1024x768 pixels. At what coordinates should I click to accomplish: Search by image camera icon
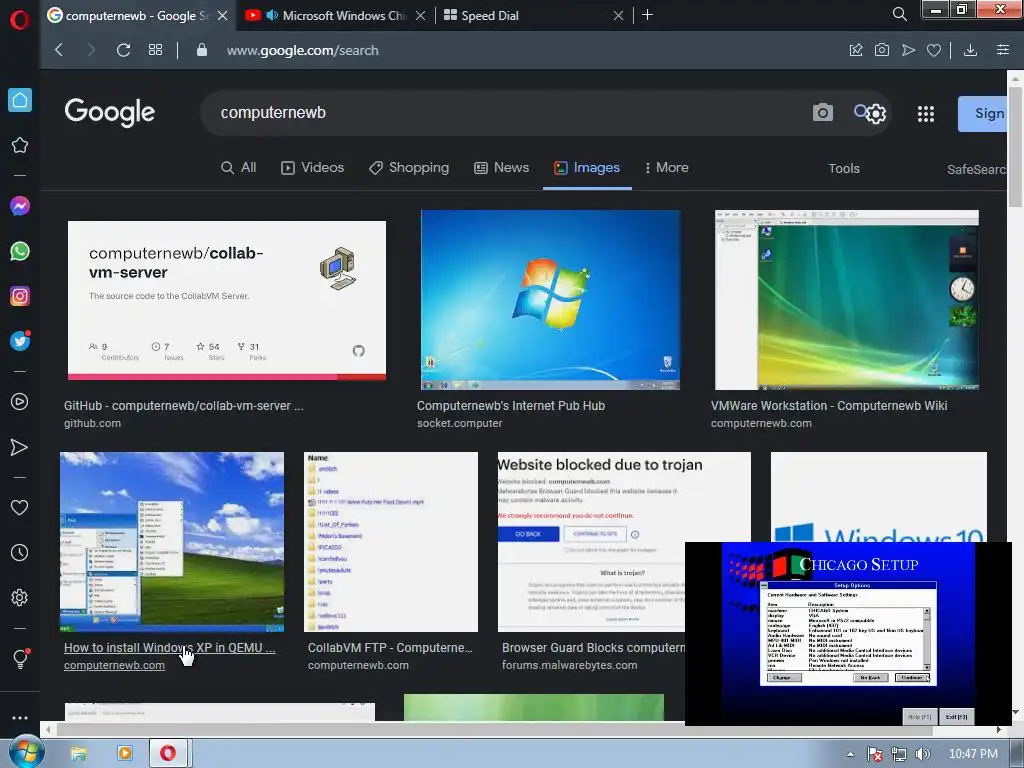tap(822, 112)
